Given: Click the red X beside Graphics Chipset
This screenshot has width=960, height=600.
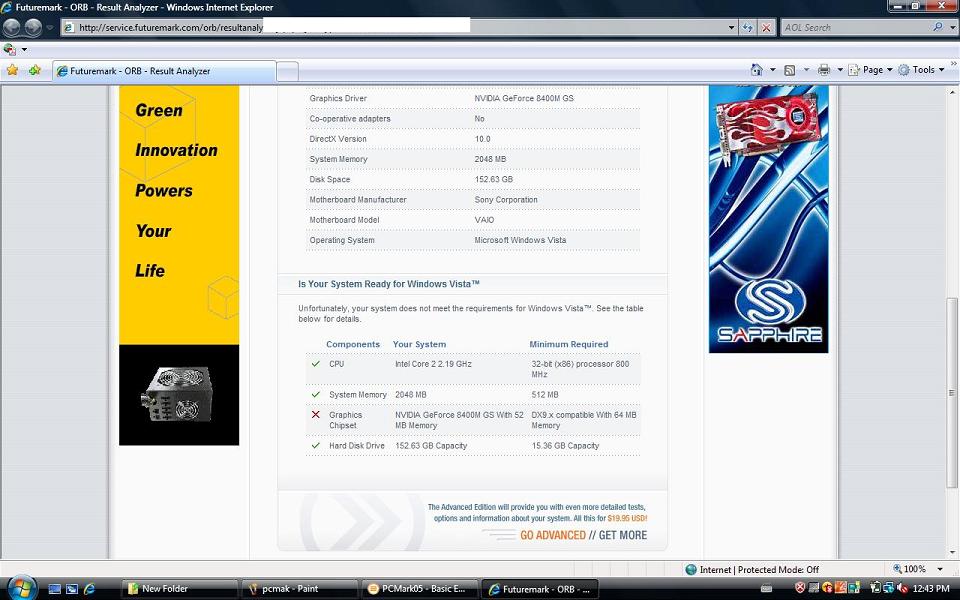Looking at the screenshot, I should pyautogui.click(x=316, y=414).
